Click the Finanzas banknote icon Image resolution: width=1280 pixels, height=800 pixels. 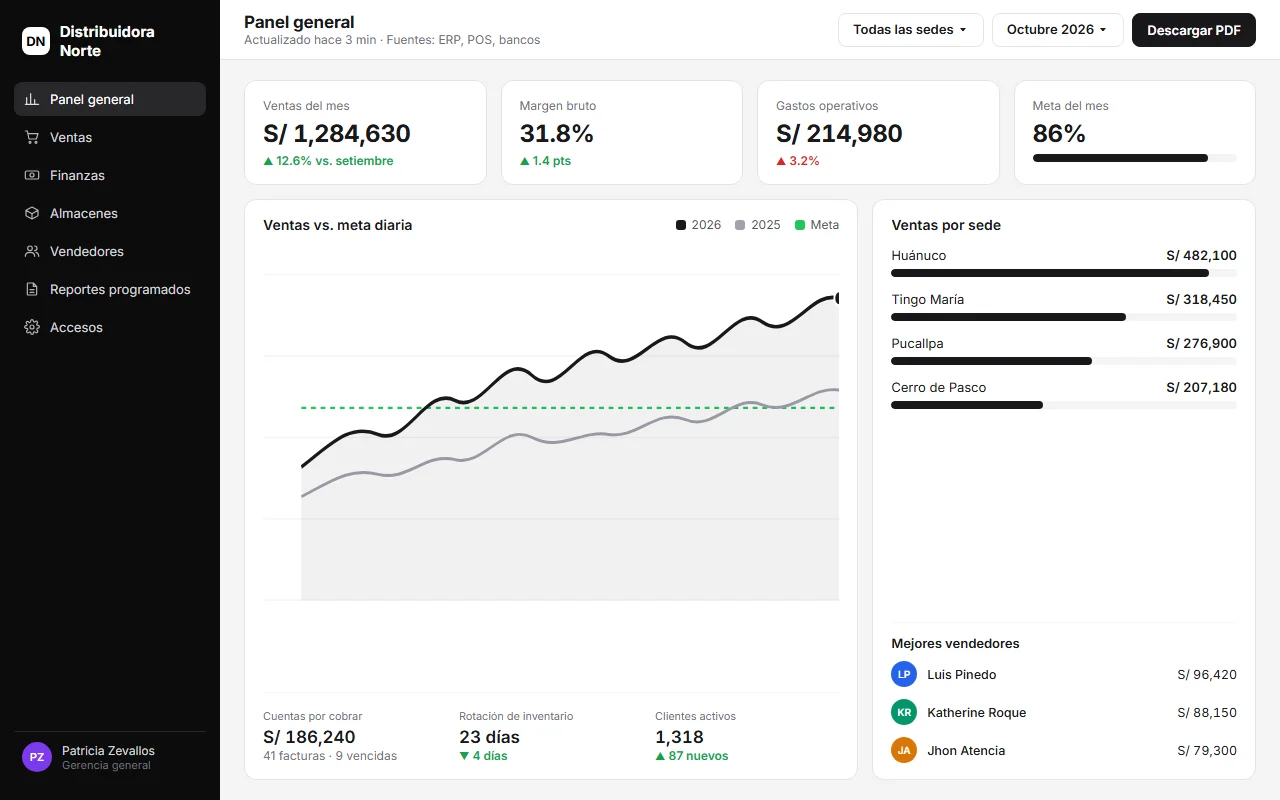coord(32,175)
